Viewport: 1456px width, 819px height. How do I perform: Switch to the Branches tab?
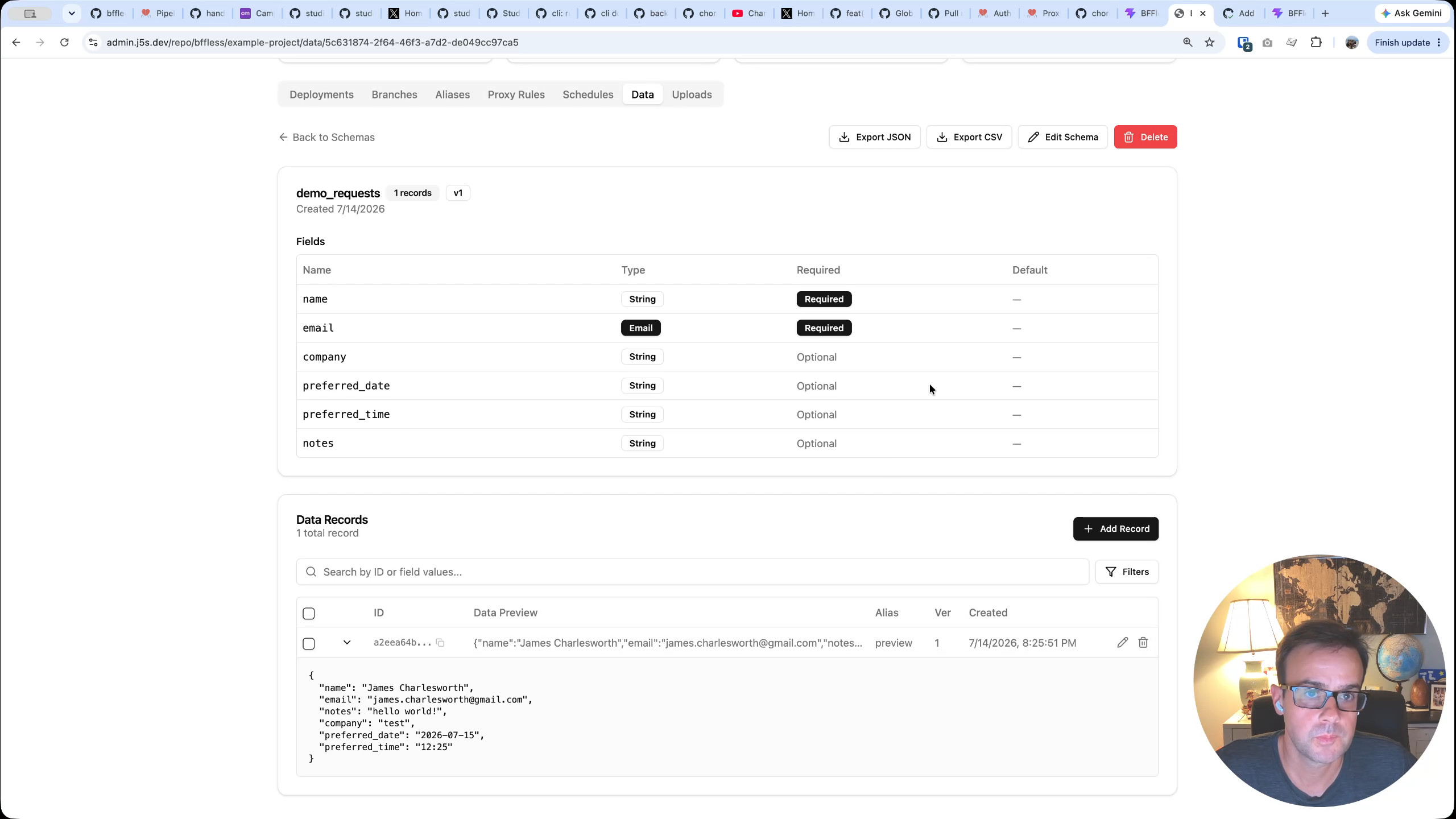point(394,94)
